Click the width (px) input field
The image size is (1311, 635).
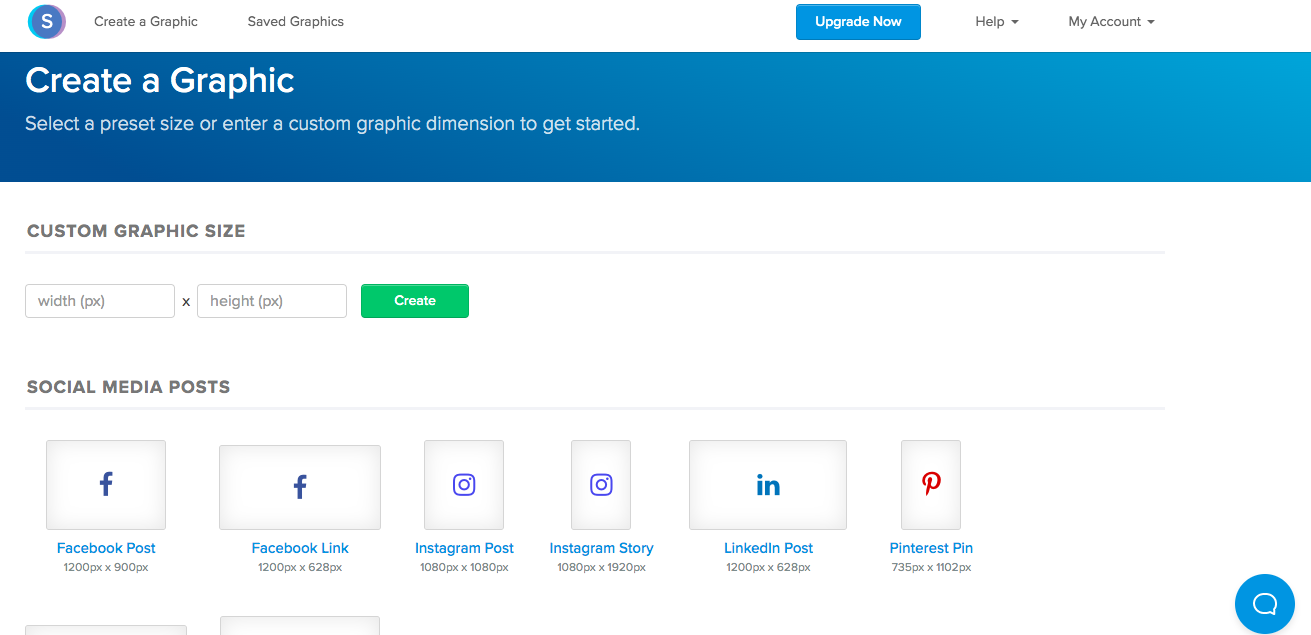pos(99,301)
